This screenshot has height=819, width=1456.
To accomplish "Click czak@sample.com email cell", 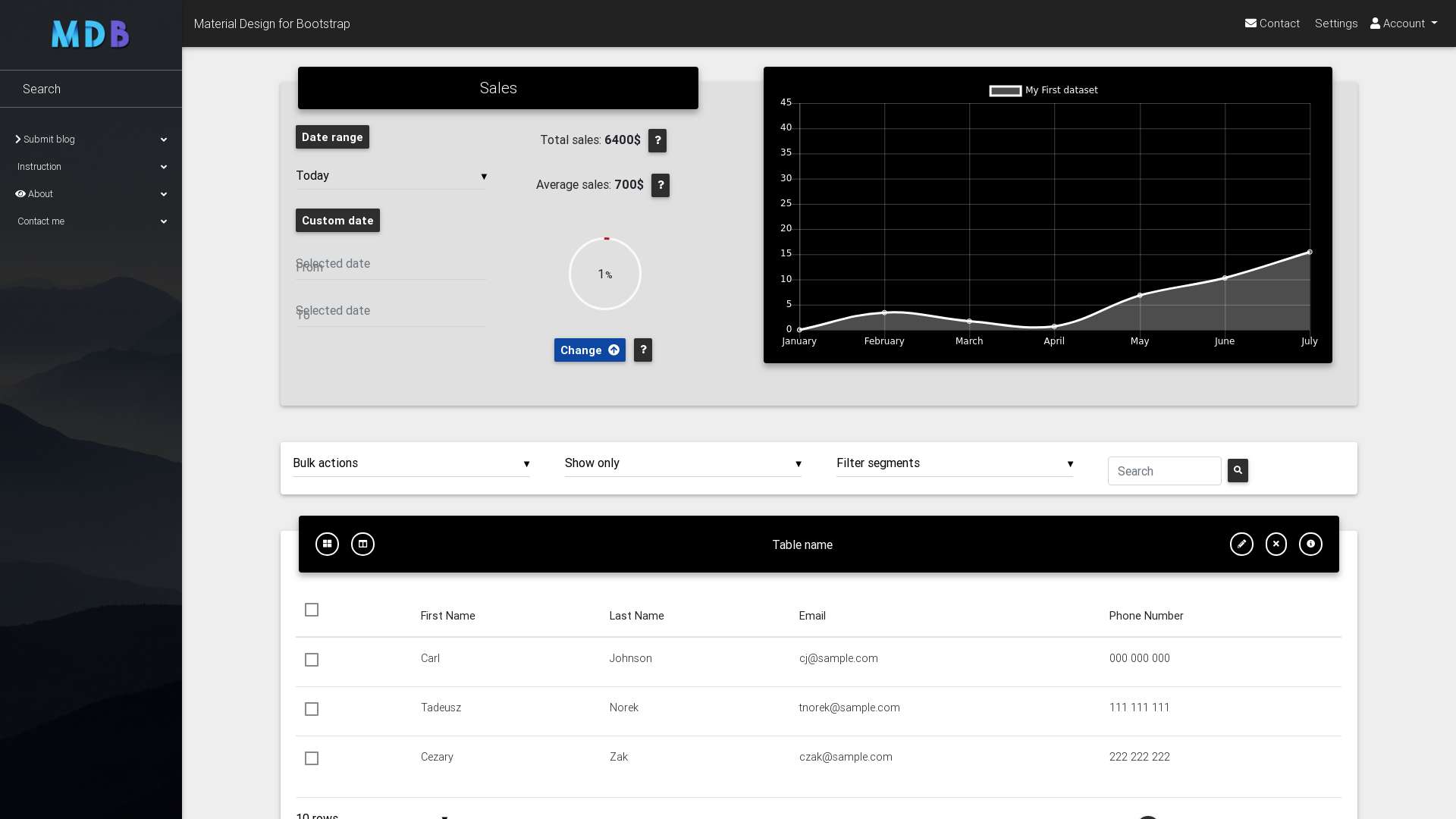I will point(846,757).
